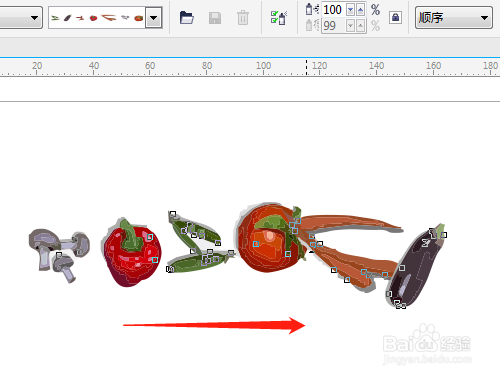Click the save spray list disk icon
The width and height of the screenshot is (500, 377).
[215, 18]
